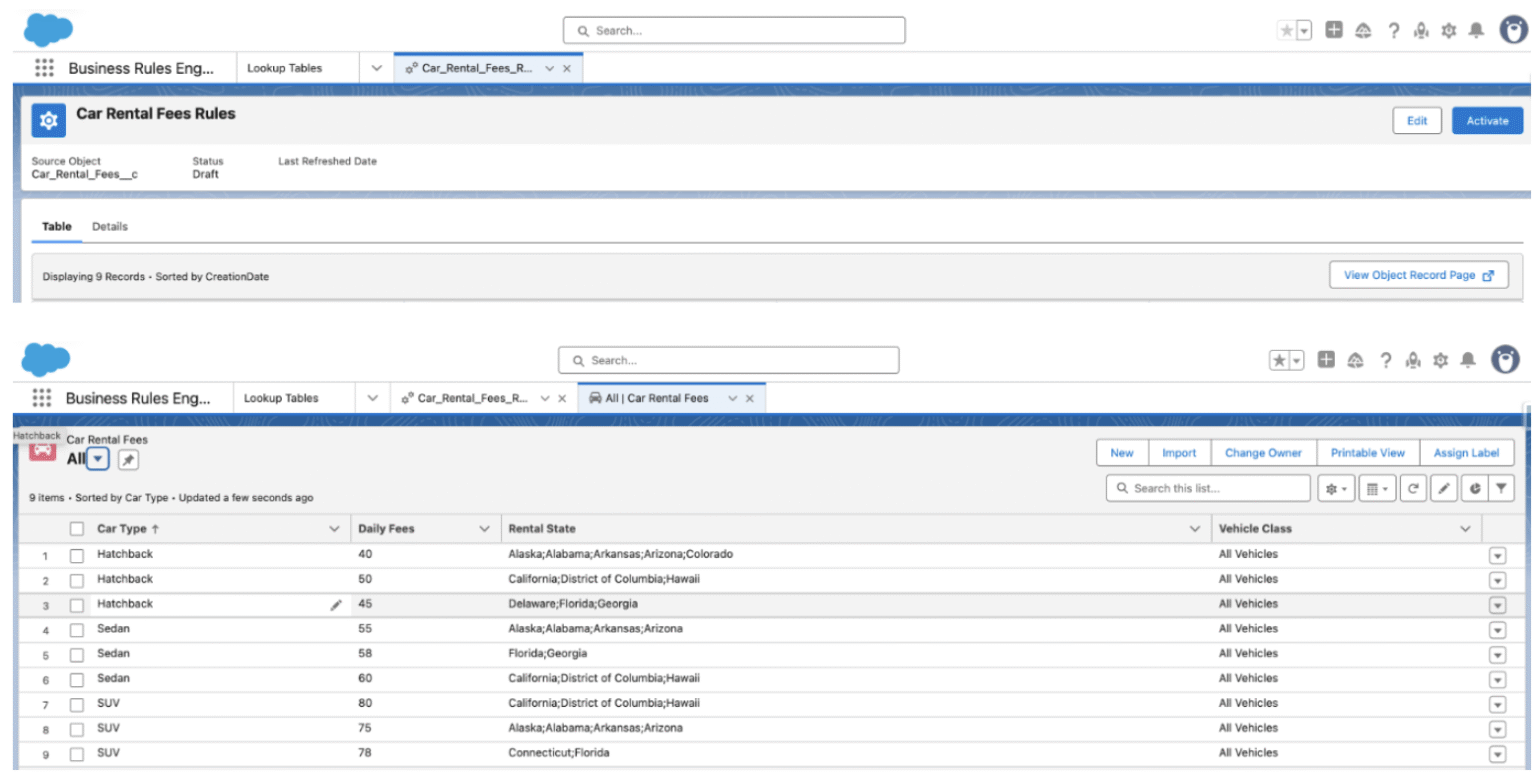Switch to the Details tab

[110, 226]
